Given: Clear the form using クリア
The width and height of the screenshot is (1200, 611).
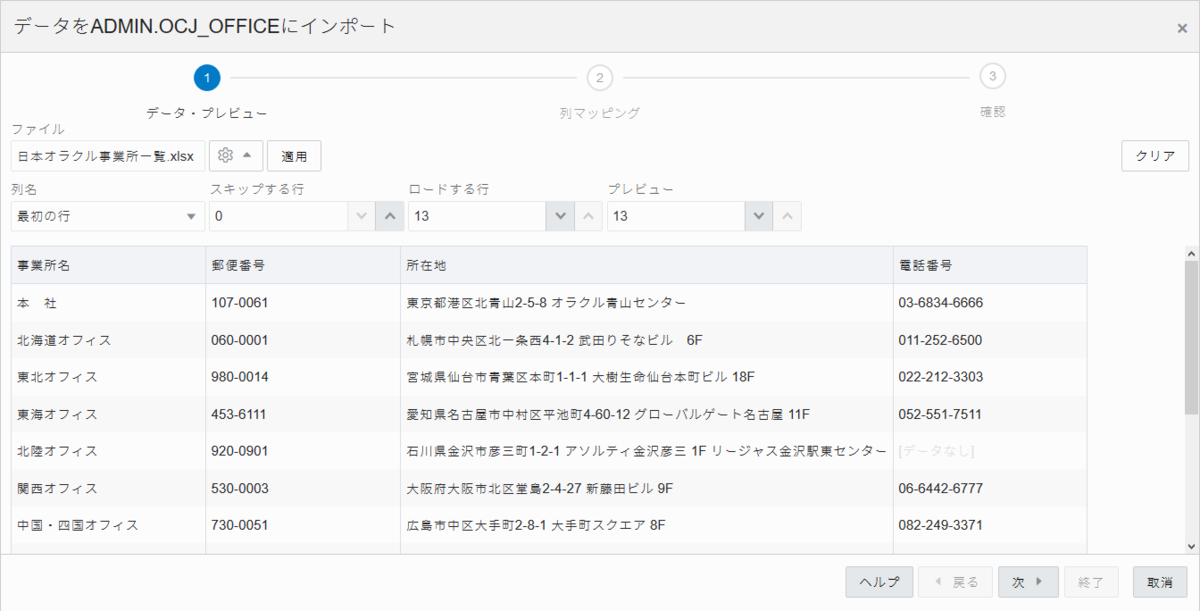Looking at the screenshot, I should click(x=1155, y=155).
